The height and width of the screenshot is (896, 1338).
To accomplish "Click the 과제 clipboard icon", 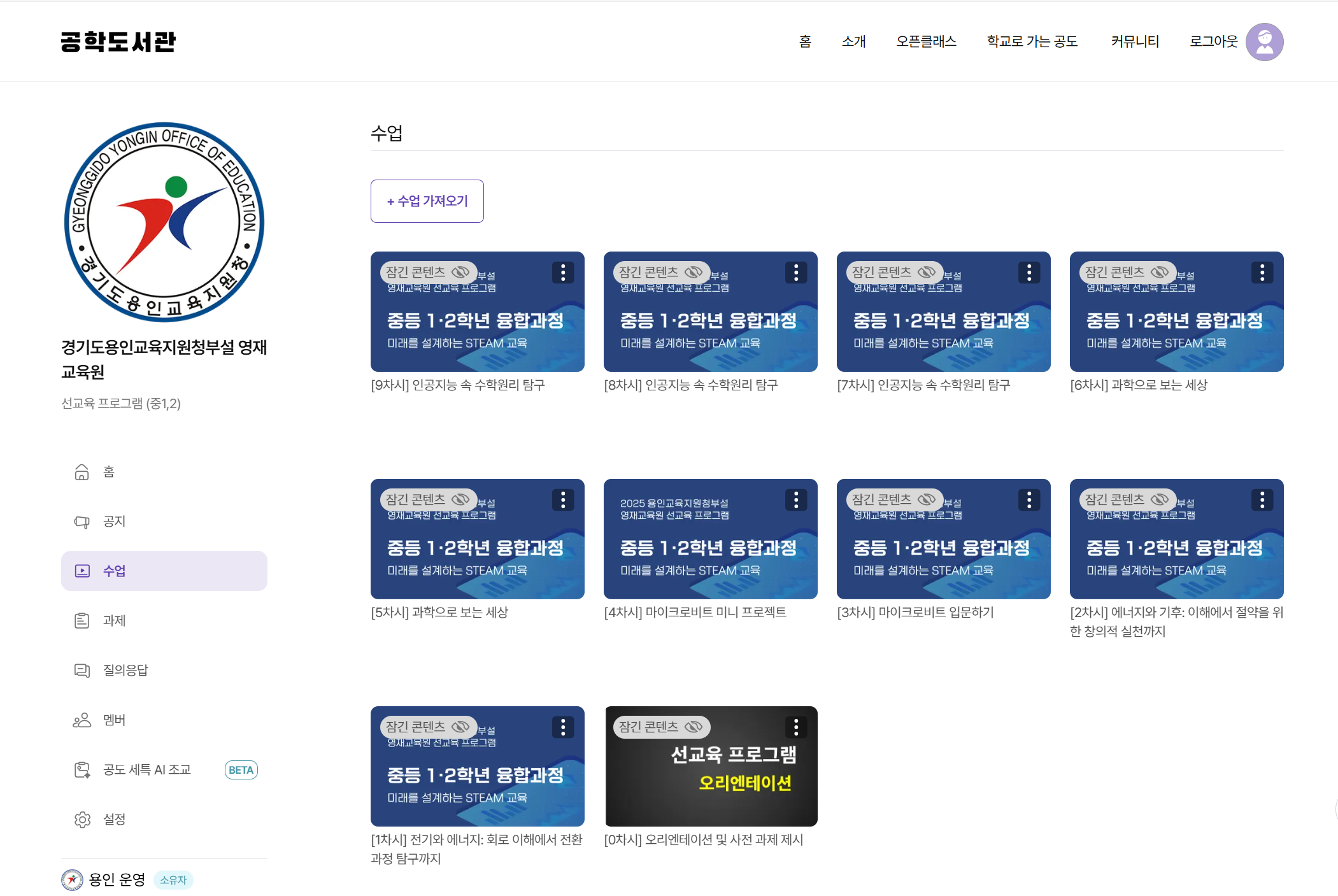I will coord(82,620).
